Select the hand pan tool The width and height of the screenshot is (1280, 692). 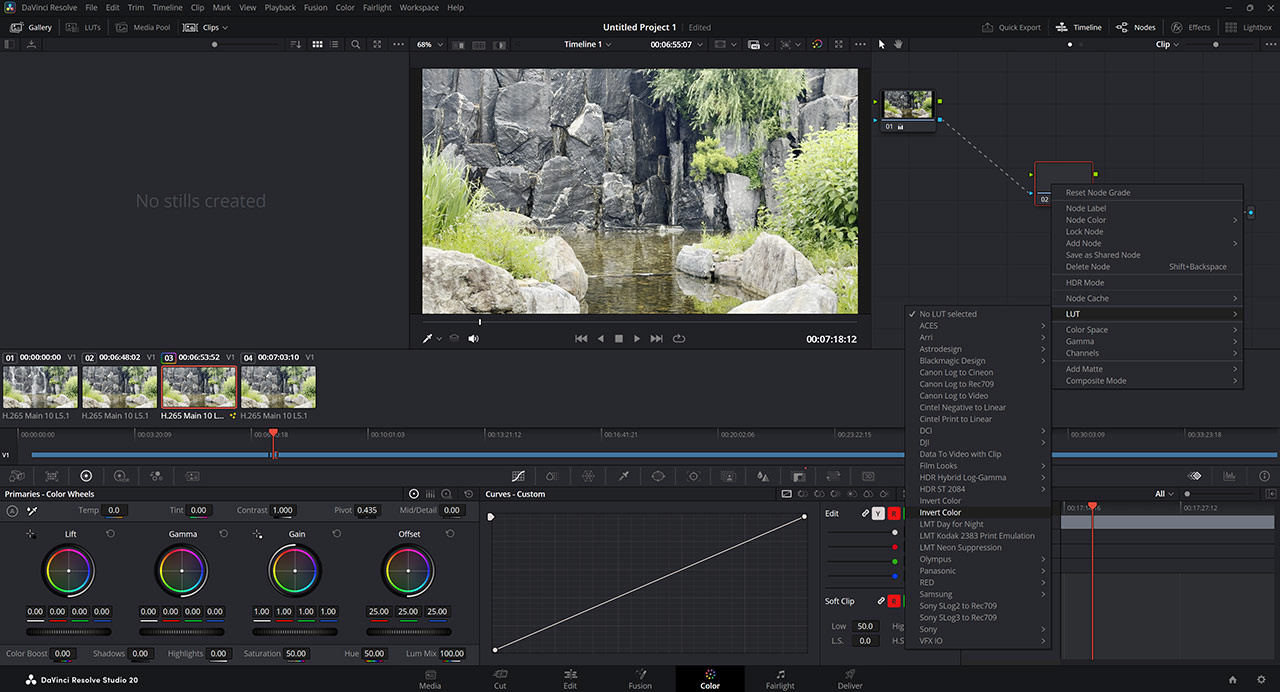(x=898, y=44)
